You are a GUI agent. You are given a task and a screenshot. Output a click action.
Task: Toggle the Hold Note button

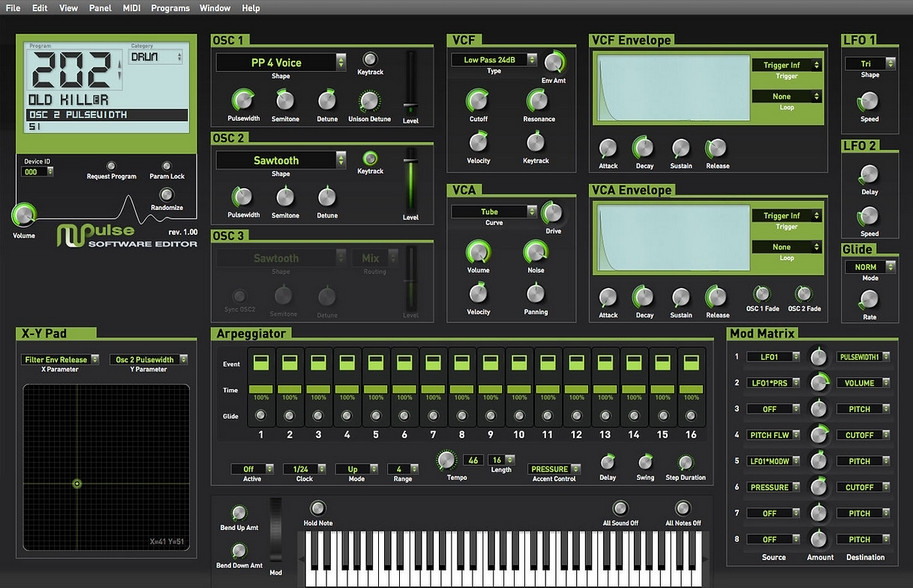click(x=318, y=508)
